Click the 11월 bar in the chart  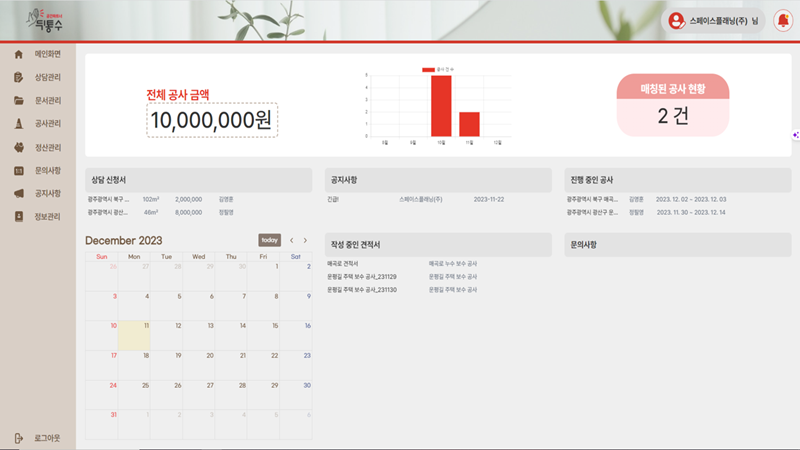click(x=469, y=124)
